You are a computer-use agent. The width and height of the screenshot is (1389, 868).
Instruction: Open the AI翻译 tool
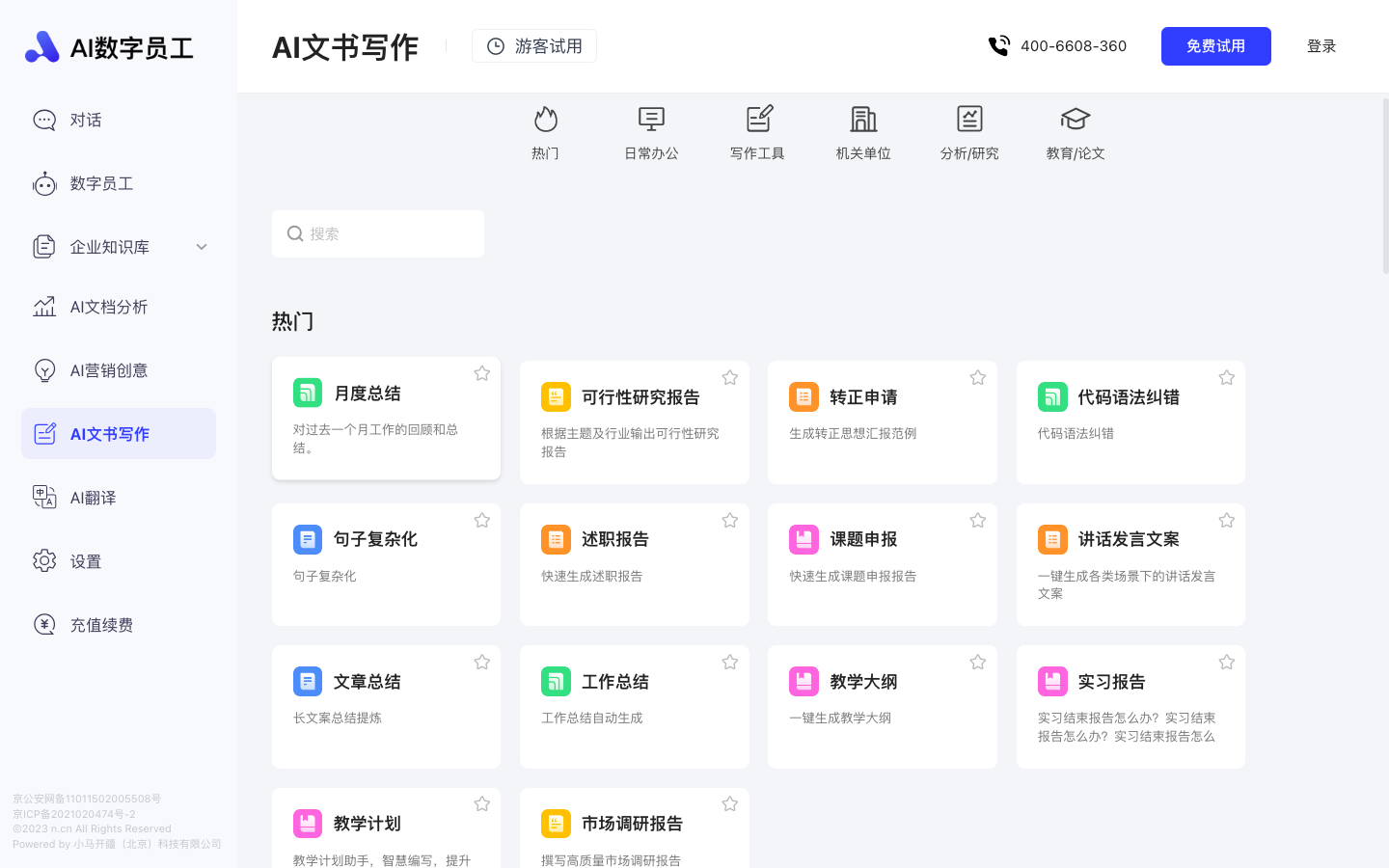click(94, 497)
